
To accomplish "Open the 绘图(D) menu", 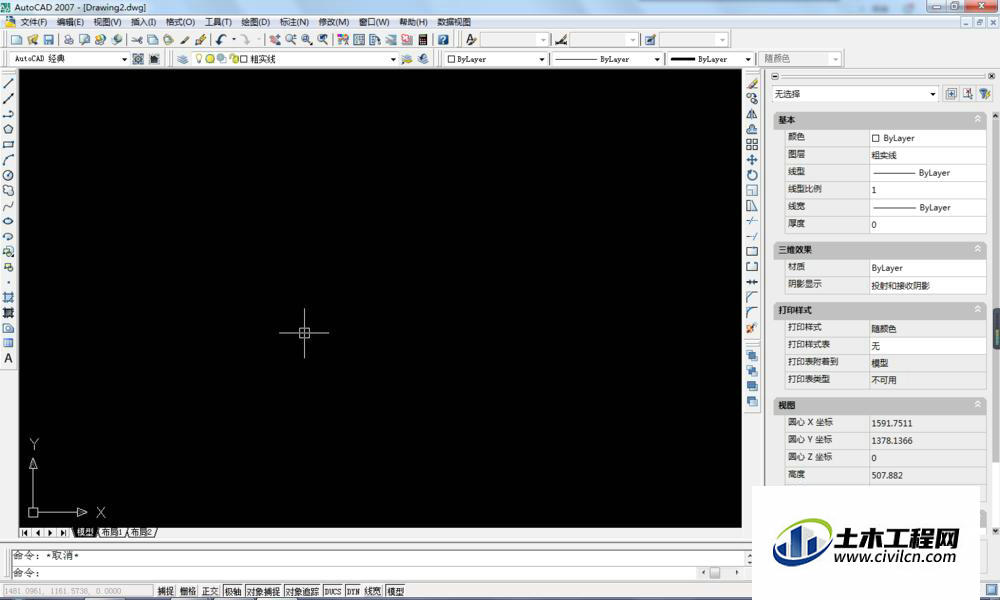I will (256, 22).
